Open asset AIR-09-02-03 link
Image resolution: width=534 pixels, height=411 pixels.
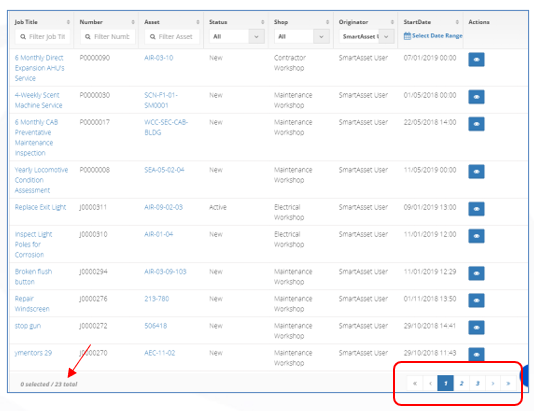[x=163, y=207]
